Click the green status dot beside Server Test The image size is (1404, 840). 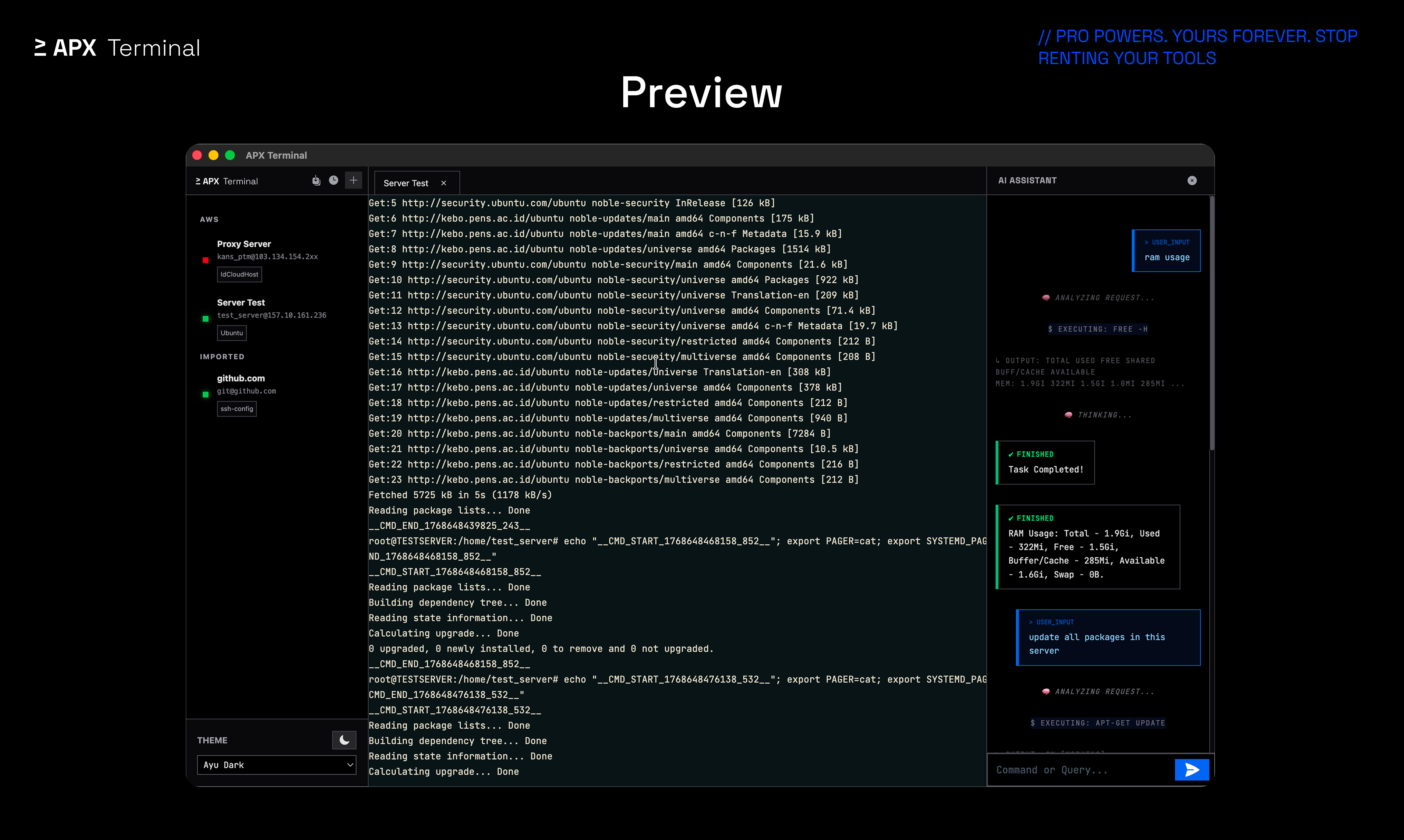click(205, 319)
